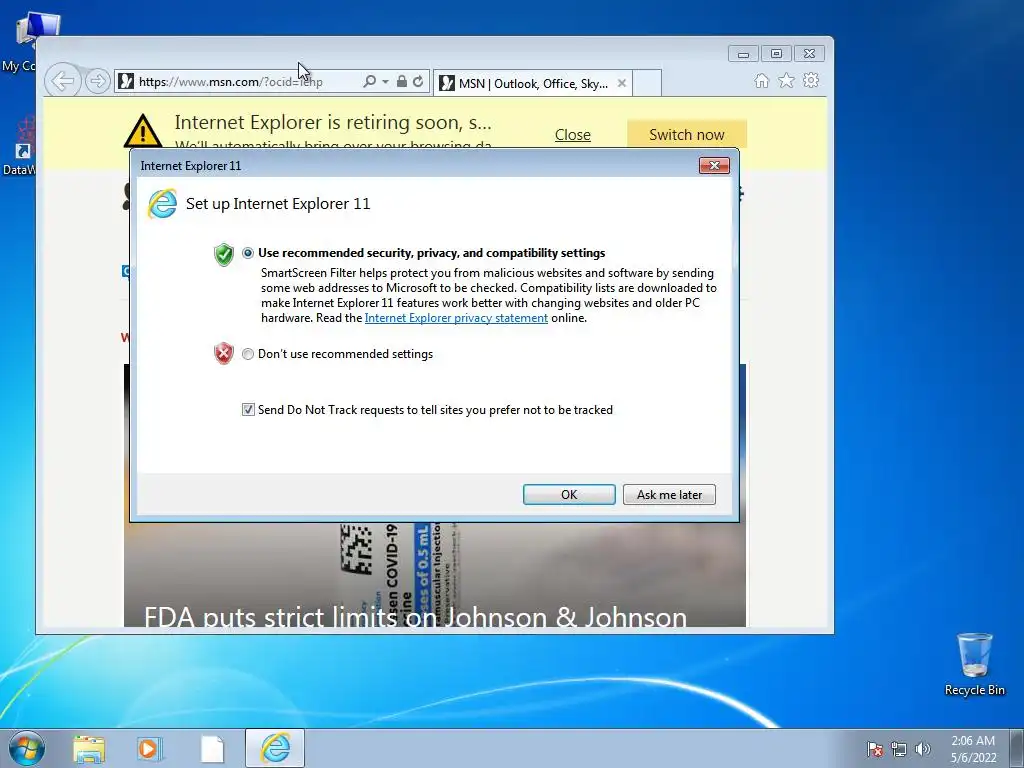Close the Internet Explorer 11 dialog
Image resolution: width=1024 pixels, height=768 pixels.
[714, 165]
